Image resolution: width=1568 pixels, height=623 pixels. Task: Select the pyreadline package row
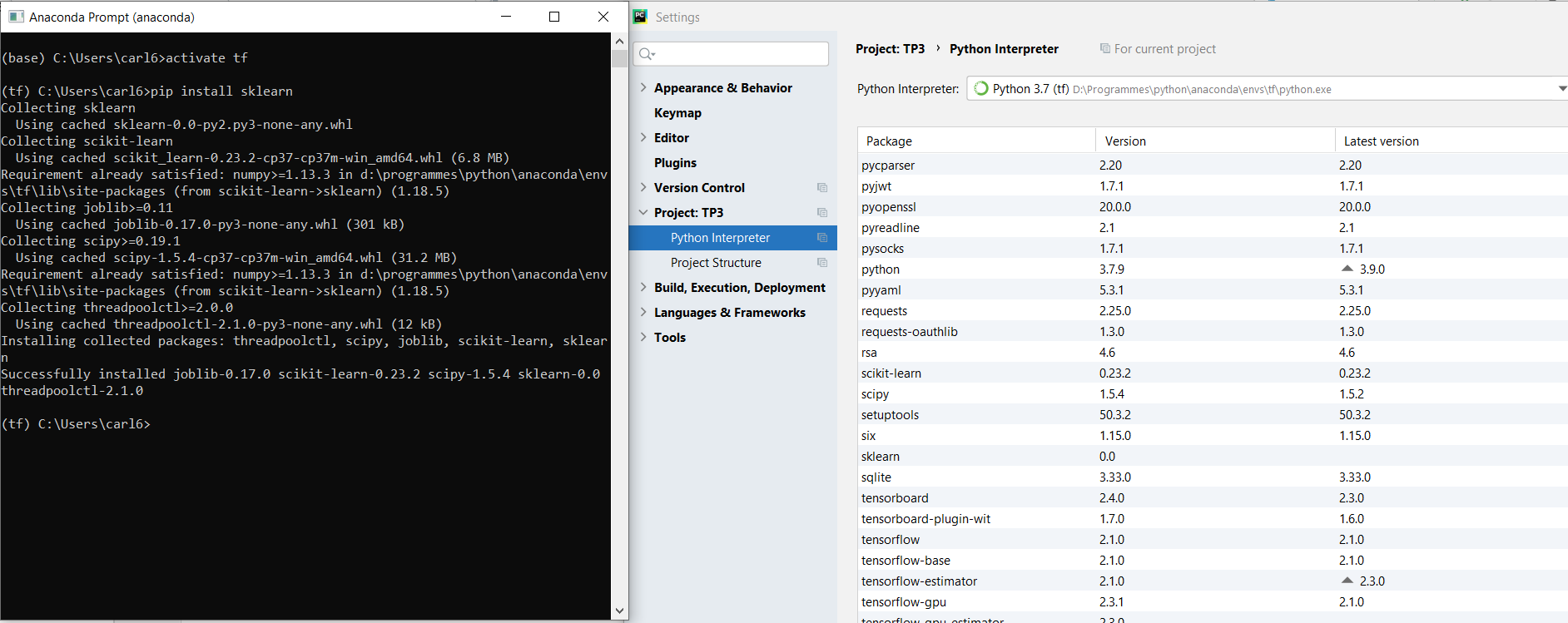tap(1213, 227)
